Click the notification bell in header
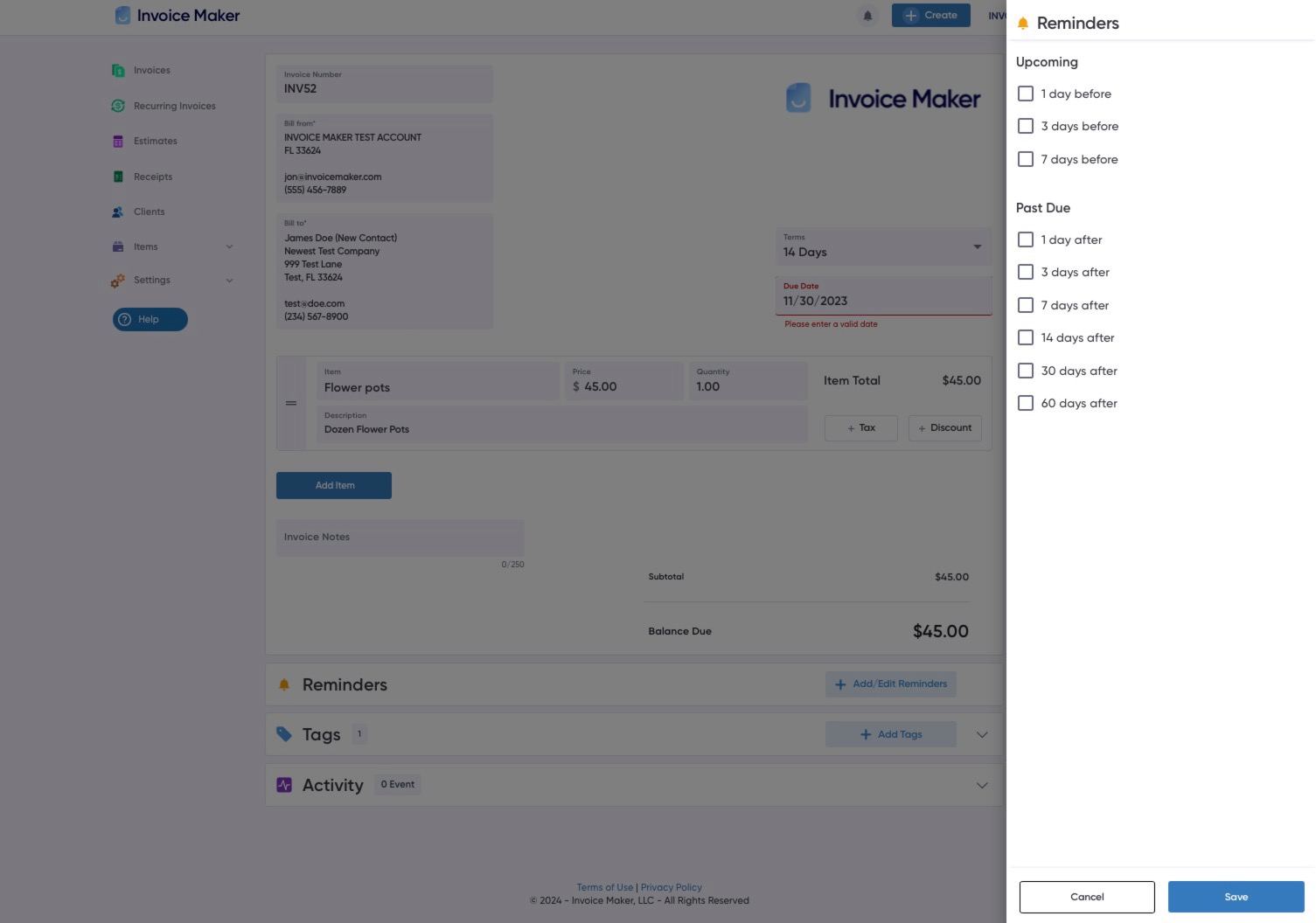The width and height of the screenshot is (1316, 923). [x=867, y=15]
